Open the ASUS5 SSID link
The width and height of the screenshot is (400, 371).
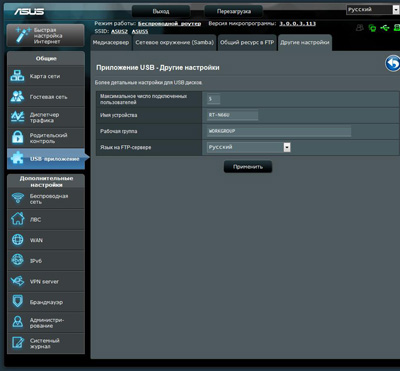point(140,31)
